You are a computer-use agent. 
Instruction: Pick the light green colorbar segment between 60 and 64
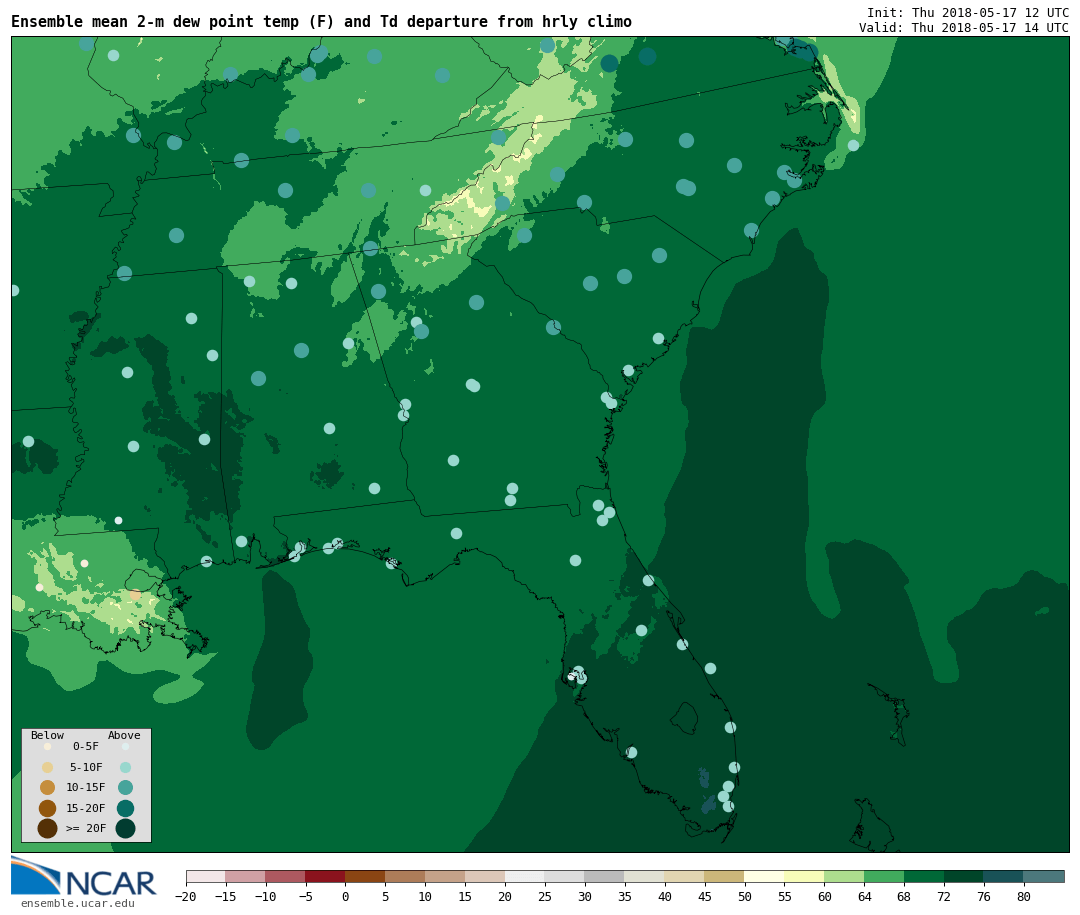845,876
